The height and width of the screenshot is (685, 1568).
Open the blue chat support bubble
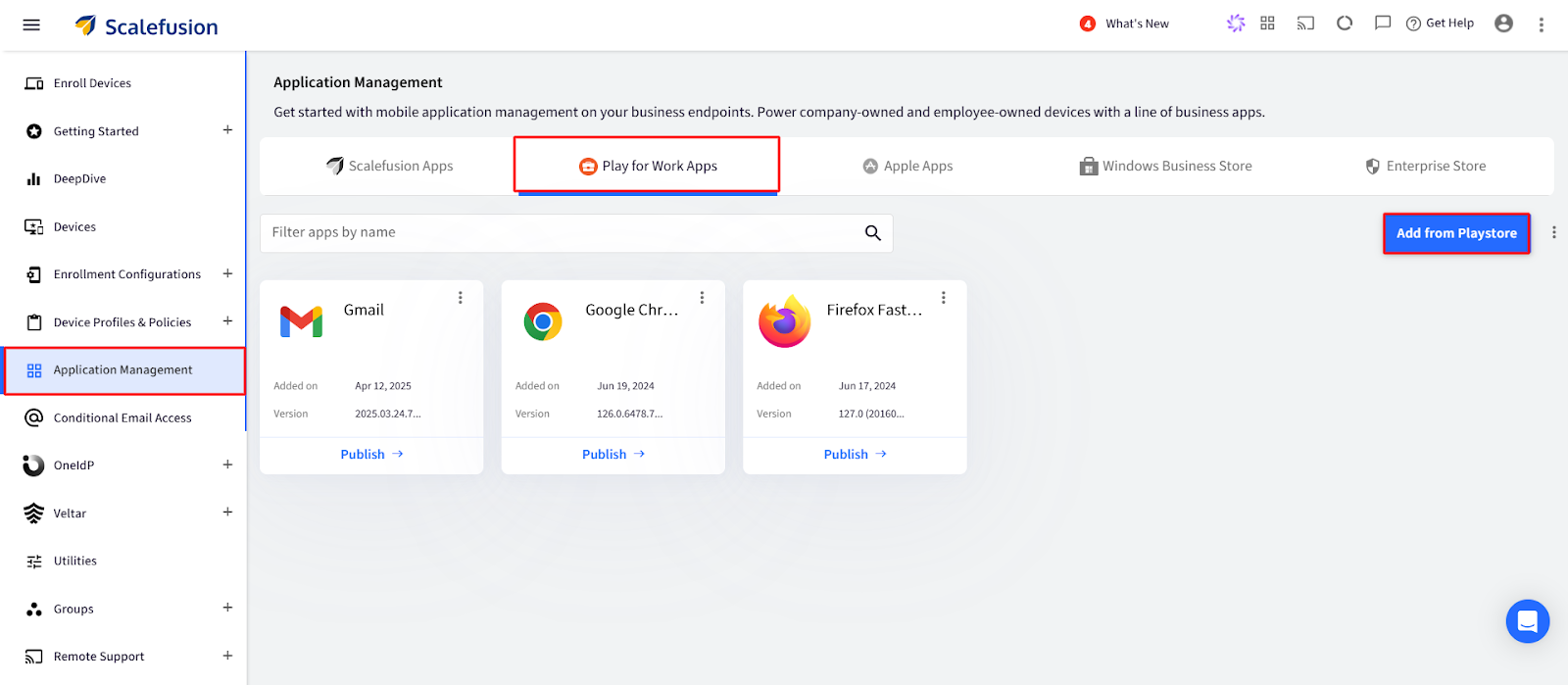[1527, 621]
